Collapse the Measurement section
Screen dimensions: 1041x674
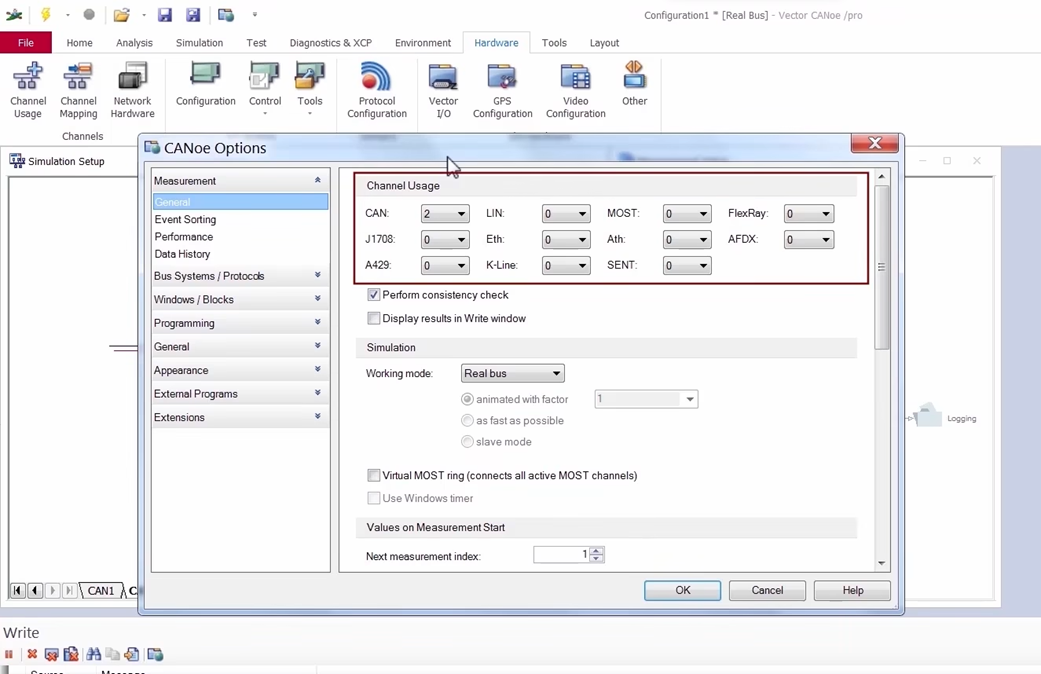click(x=240, y=181)
